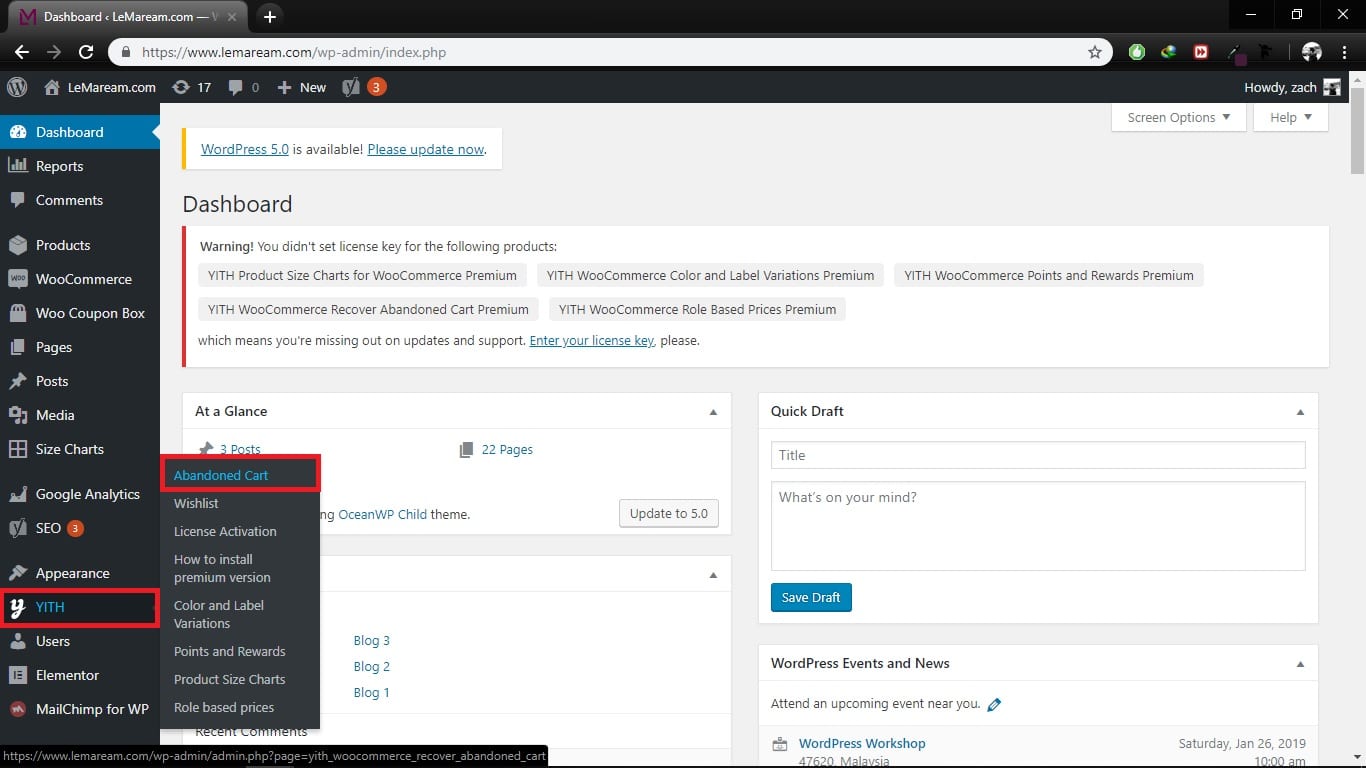Screen dimensions: 1366x768
Task: Open Pages in the sidebar
Action: 80,347
